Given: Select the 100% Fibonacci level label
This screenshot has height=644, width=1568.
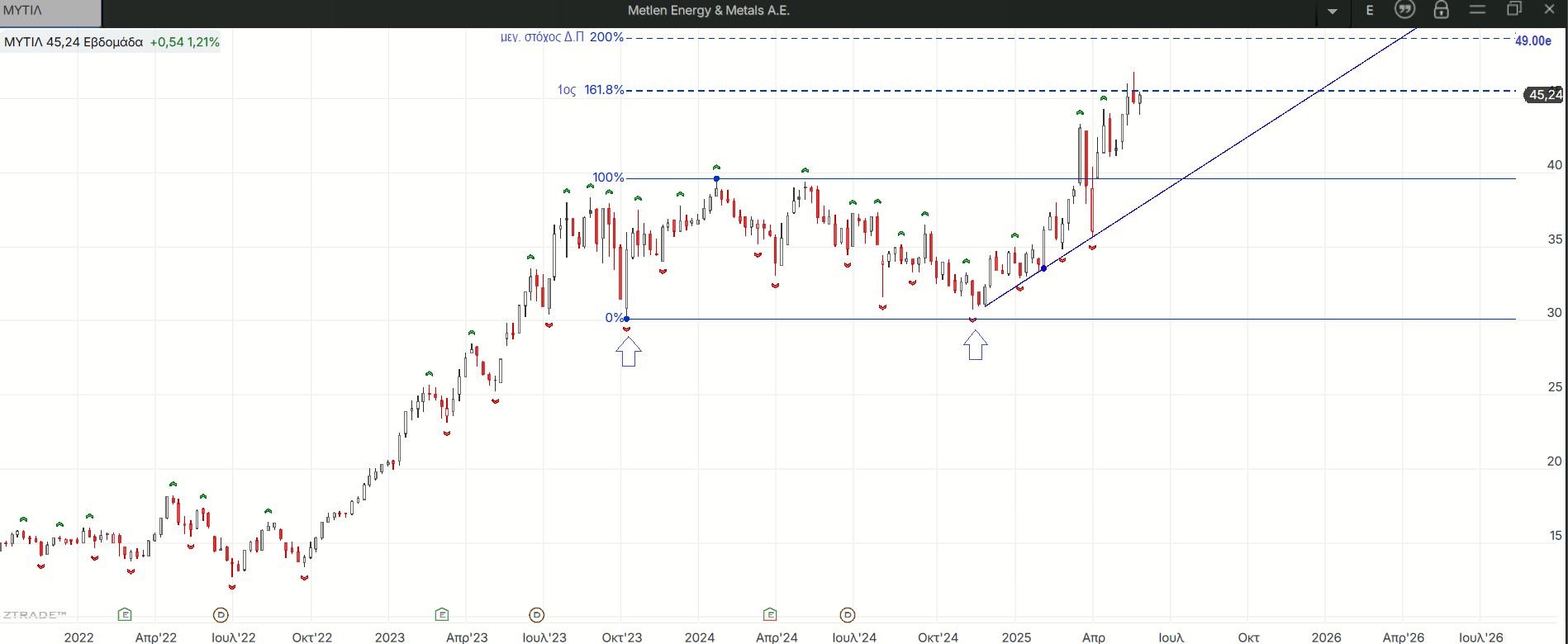Looking at the screenshot, I should [609, 178].
